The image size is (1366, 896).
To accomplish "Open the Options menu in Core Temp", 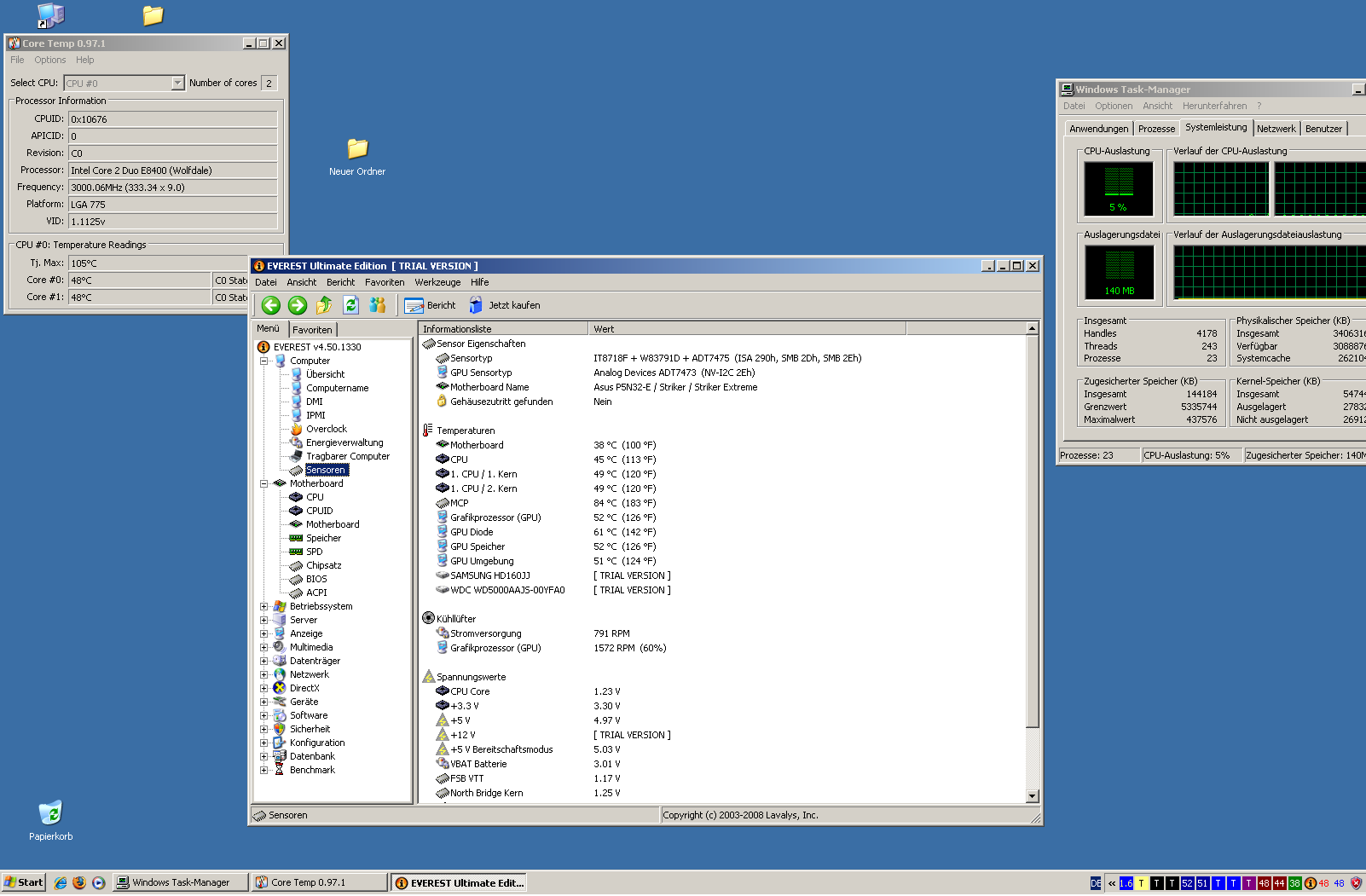I will click(50, 60).
